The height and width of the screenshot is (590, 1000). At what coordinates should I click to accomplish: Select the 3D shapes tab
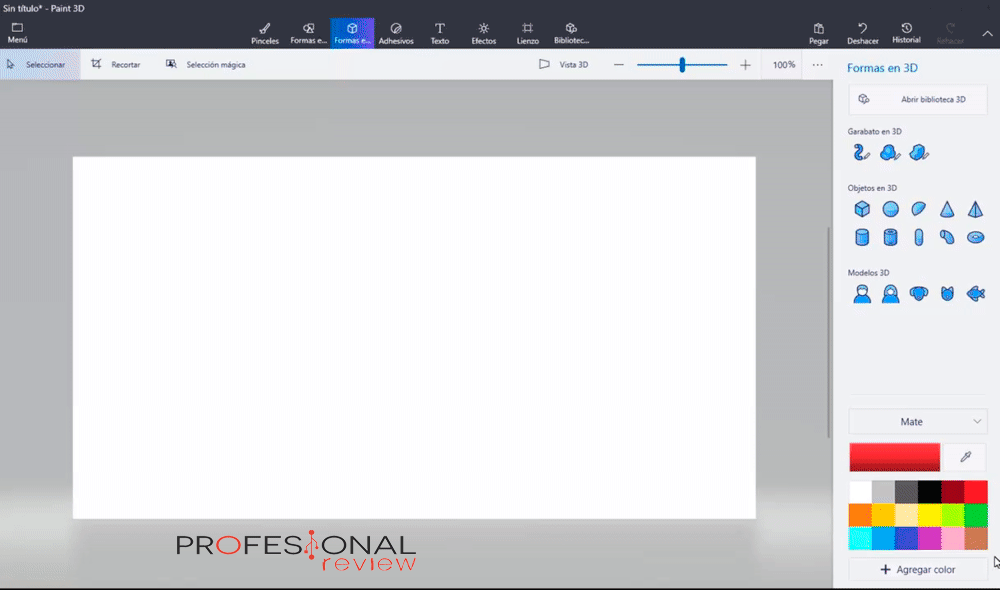352,33
